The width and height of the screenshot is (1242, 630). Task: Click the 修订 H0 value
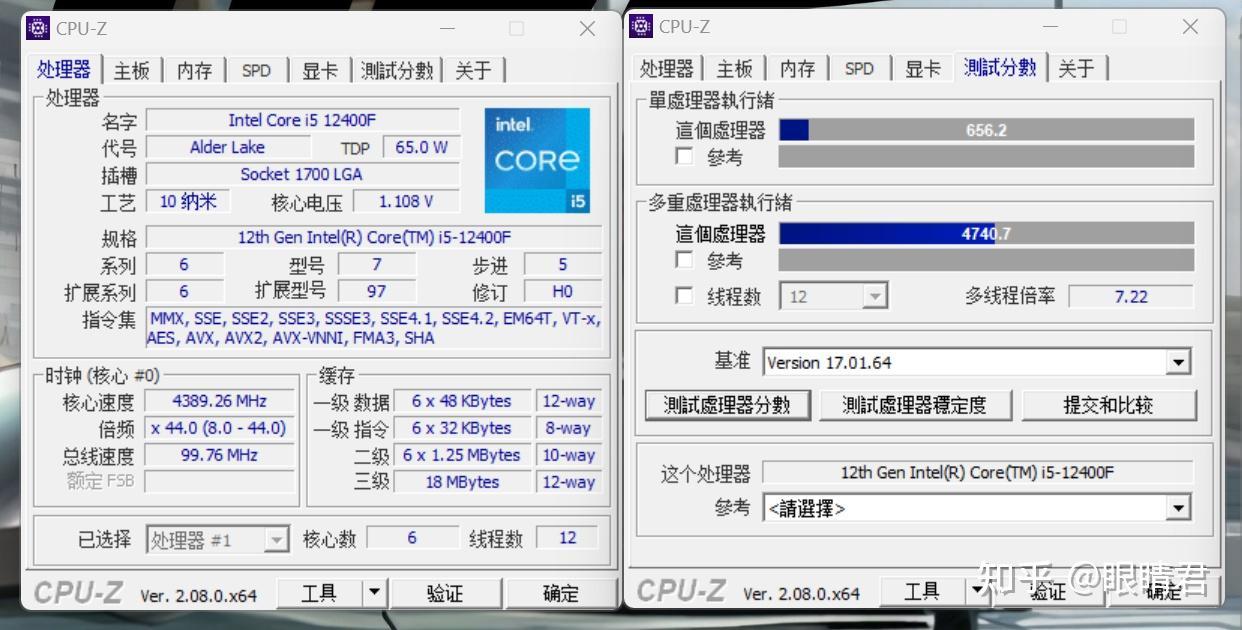click(563, 291)
